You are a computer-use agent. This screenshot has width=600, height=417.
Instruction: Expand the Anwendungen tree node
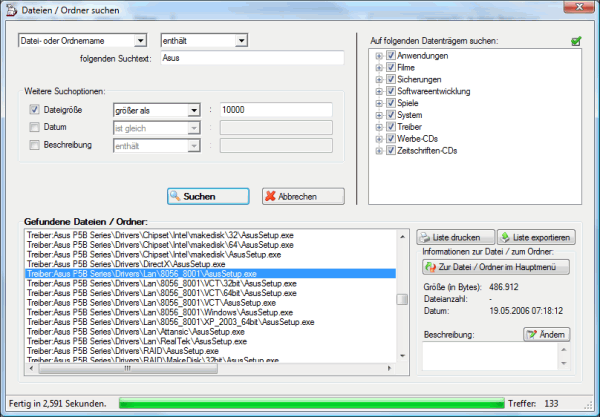(379, 56)
